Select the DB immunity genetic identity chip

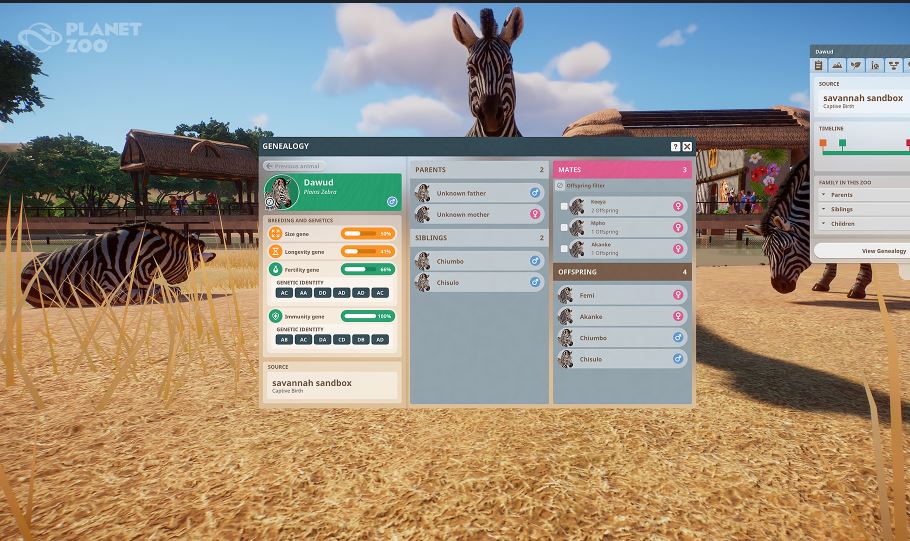point(360,340)
